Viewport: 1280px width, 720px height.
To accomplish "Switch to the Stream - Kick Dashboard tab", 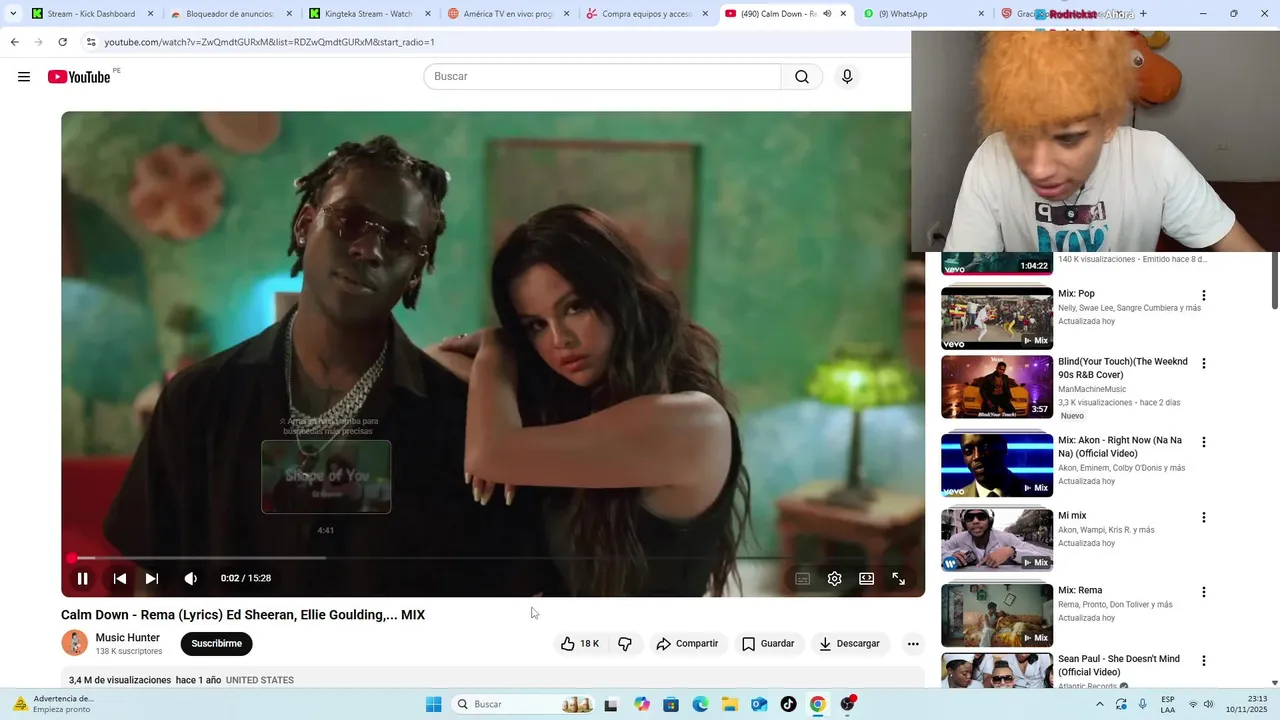I will click(x=92, y=14).
